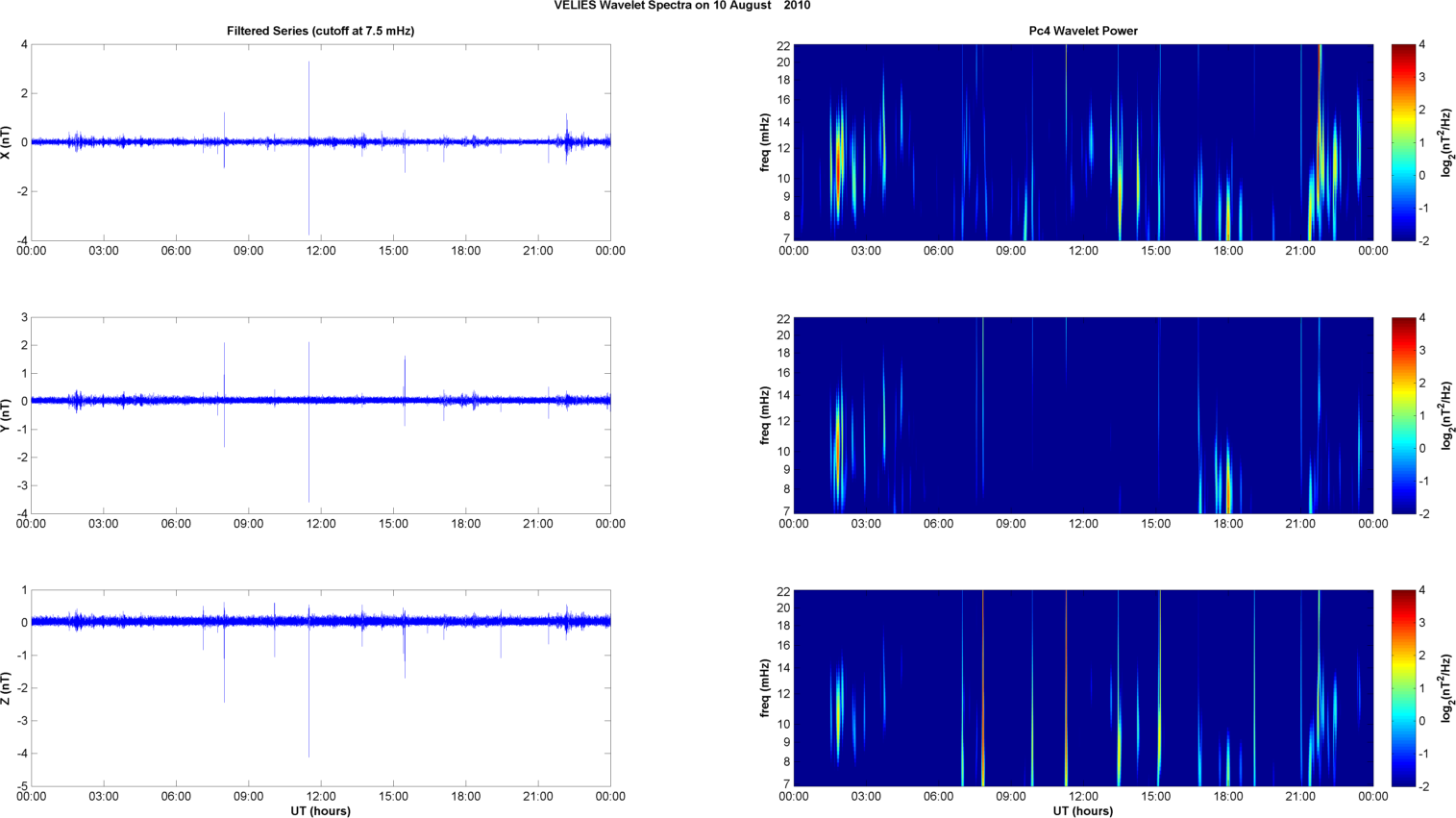Click the X (nT) axis label
This screenshot has height=818, width=1456.
(x=7, y=142)
